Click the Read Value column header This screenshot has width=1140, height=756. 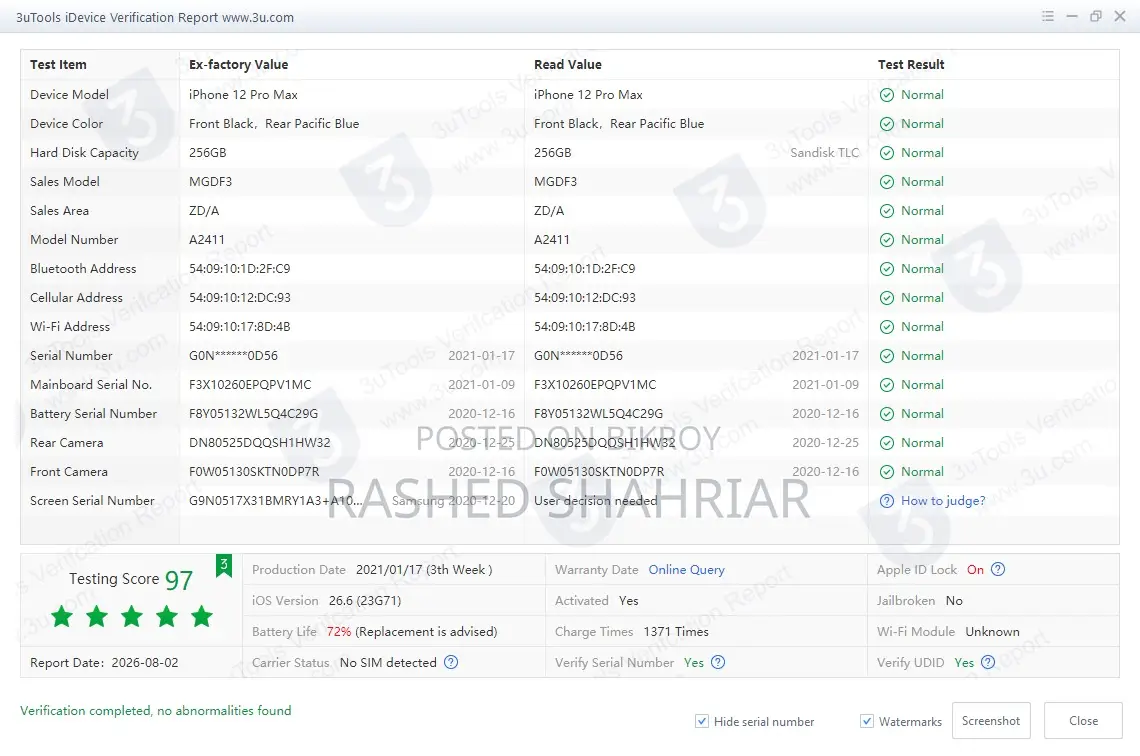[568, 65]
